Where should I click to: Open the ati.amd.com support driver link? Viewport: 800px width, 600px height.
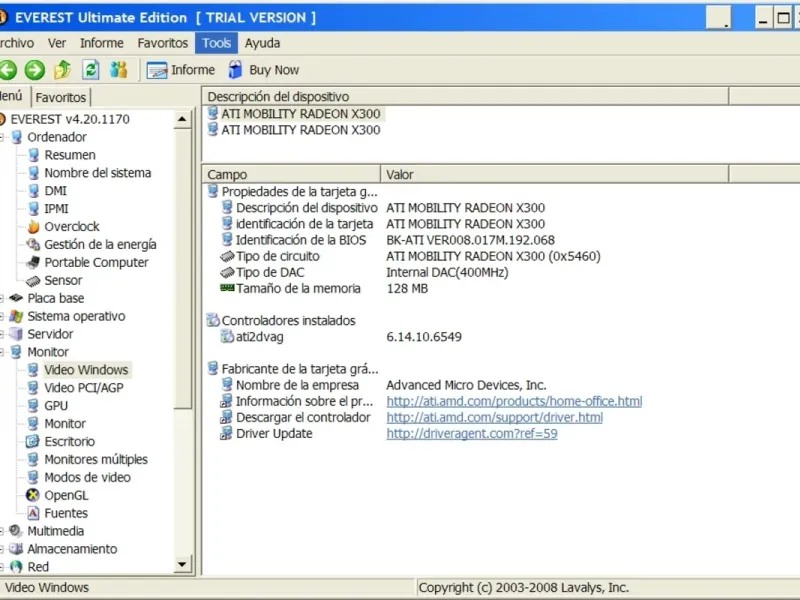point(494,417)
